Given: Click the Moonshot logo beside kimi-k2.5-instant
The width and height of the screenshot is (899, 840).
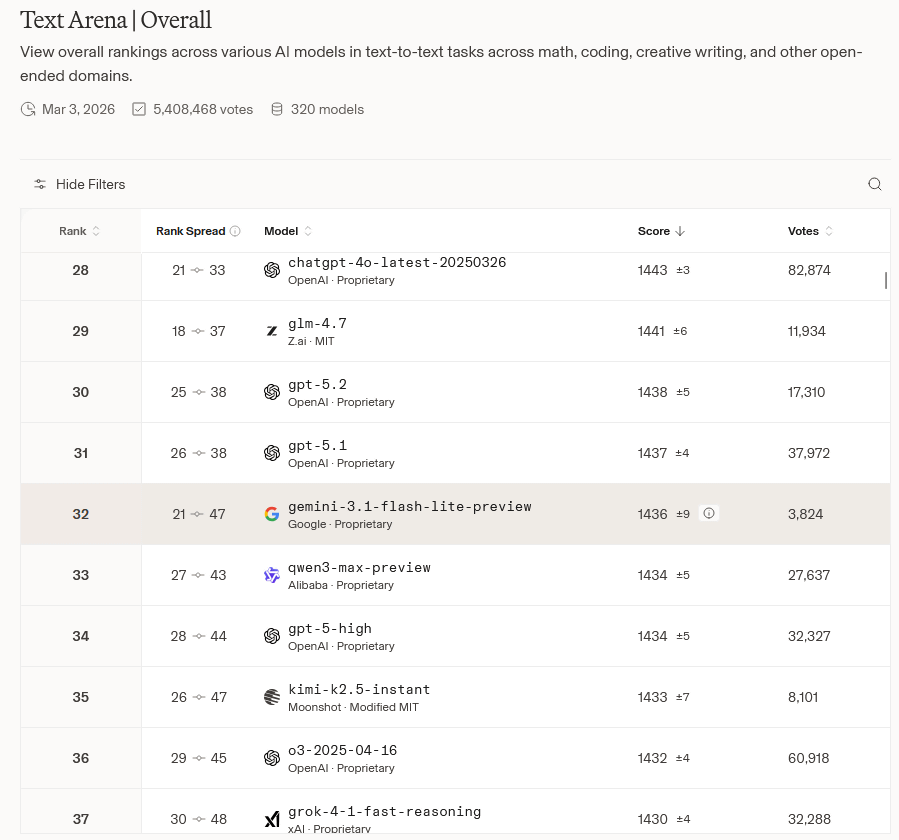Looking at the screenshot, I should point(272,697).
